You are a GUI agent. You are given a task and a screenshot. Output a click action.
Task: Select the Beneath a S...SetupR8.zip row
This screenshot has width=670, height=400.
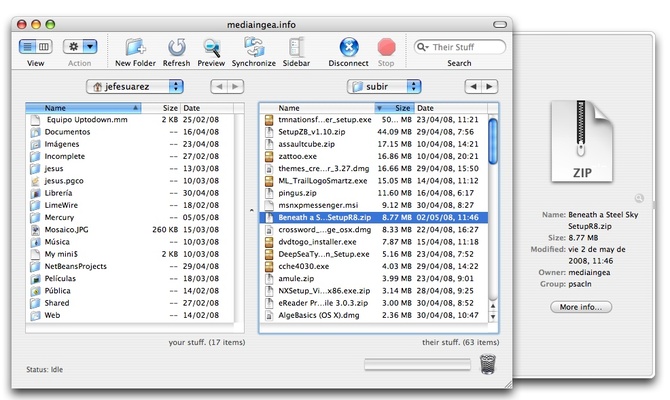373,218
